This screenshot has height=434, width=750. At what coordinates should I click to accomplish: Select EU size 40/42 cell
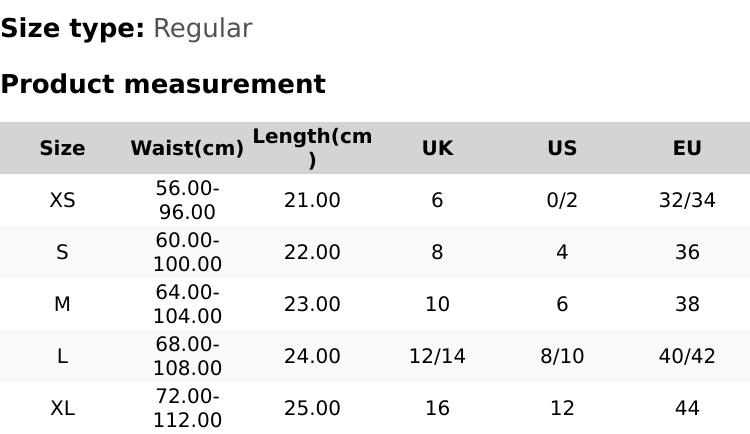pyautogui.click(x=687, y=356)
